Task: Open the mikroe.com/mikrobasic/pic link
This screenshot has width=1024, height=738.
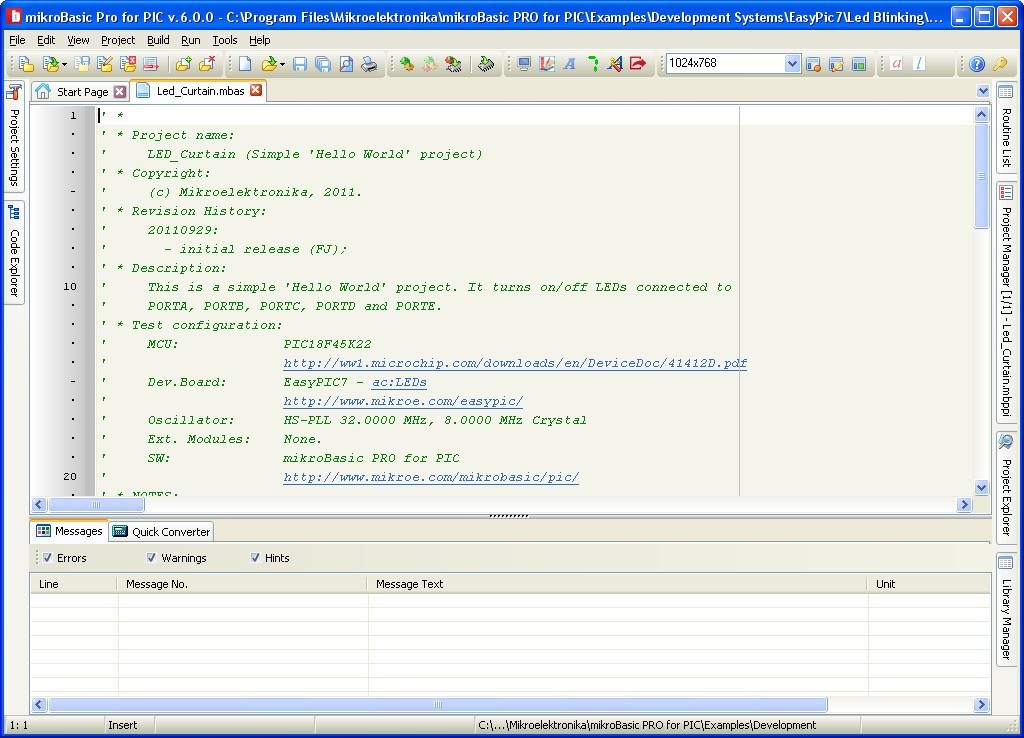Action: tap(431, 477)
